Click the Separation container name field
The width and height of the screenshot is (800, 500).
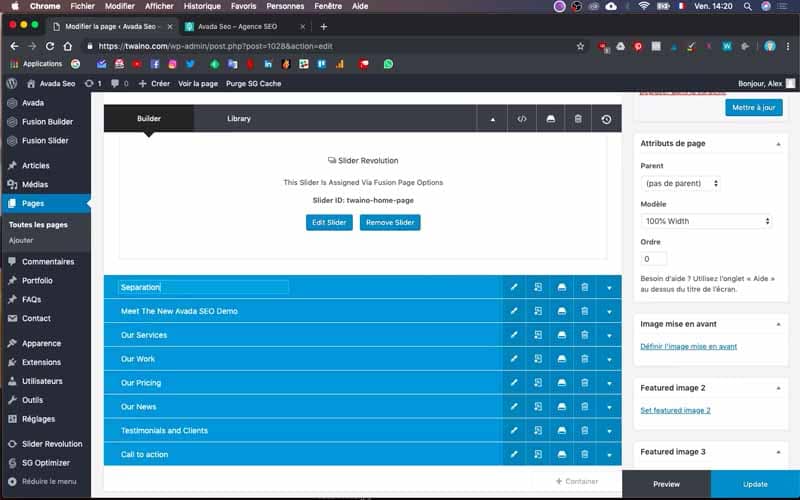point(204,287)
